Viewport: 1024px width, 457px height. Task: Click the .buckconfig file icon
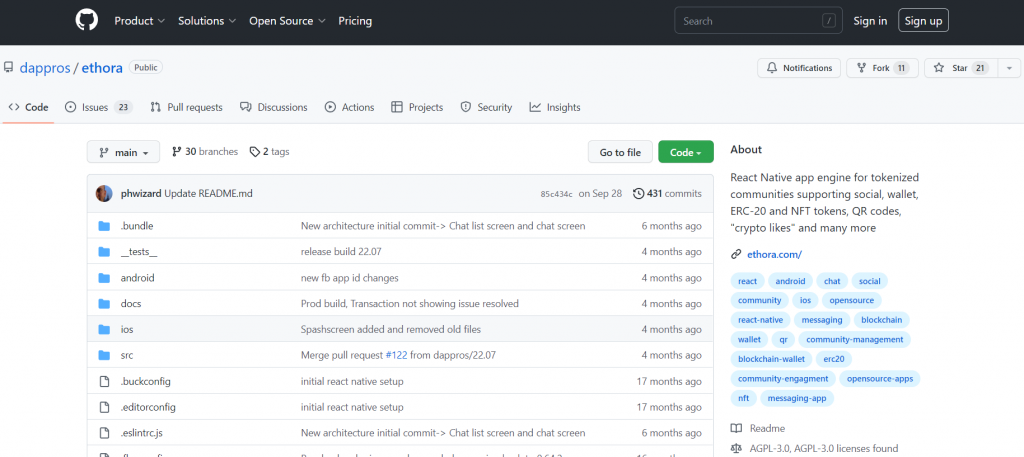104,381
